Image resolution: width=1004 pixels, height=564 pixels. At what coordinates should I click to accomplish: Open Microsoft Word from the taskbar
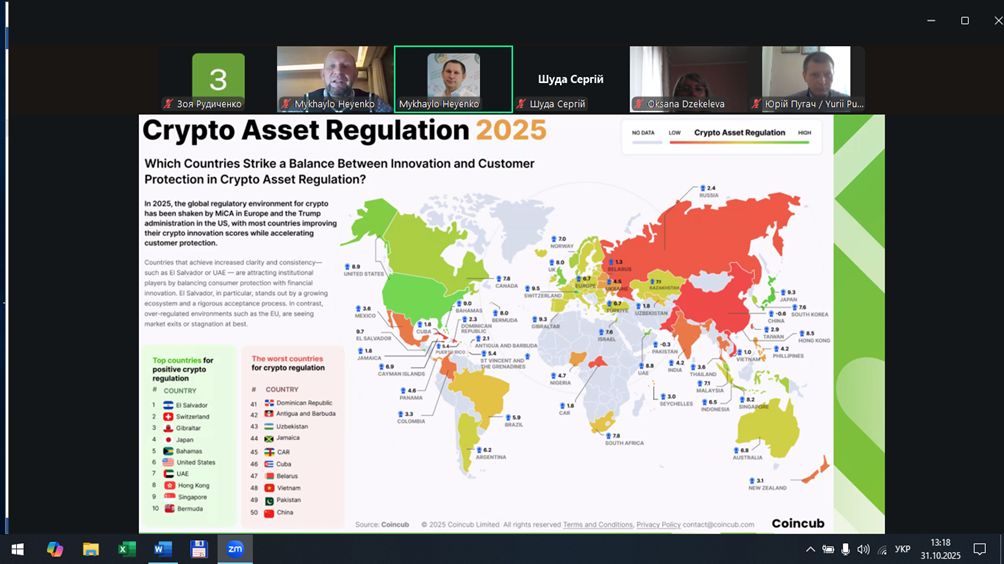click(163, 549)
